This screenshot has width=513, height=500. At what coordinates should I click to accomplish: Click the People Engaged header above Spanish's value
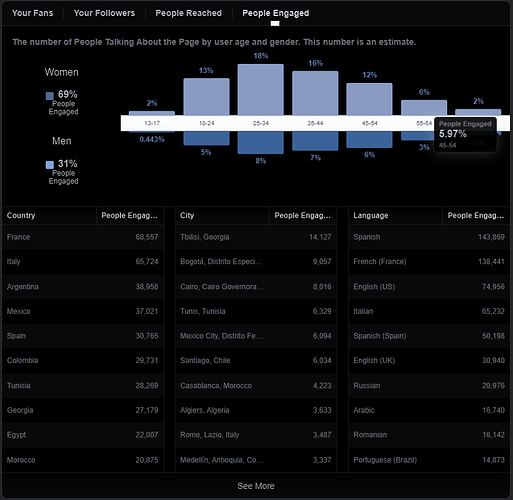(x=476, y=215)
